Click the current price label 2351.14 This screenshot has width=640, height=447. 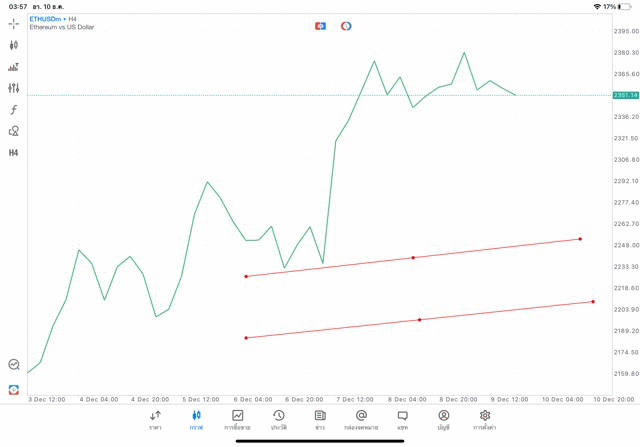(x=625, y=95)
